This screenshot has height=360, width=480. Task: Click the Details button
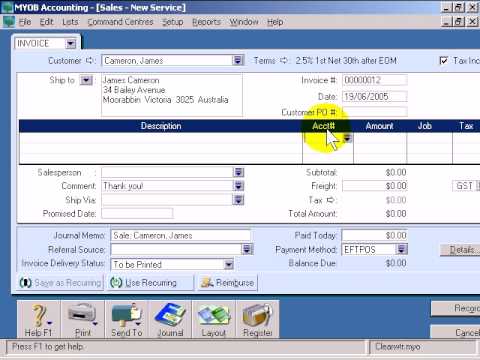[460, 250]
